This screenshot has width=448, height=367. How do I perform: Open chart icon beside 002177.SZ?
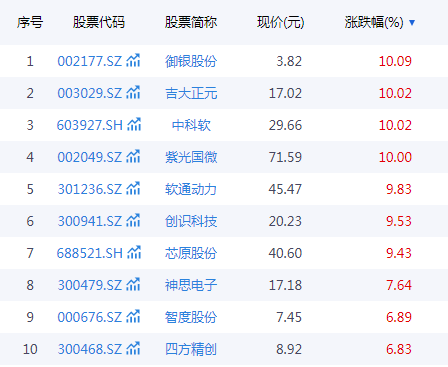(x=133, y=61)
